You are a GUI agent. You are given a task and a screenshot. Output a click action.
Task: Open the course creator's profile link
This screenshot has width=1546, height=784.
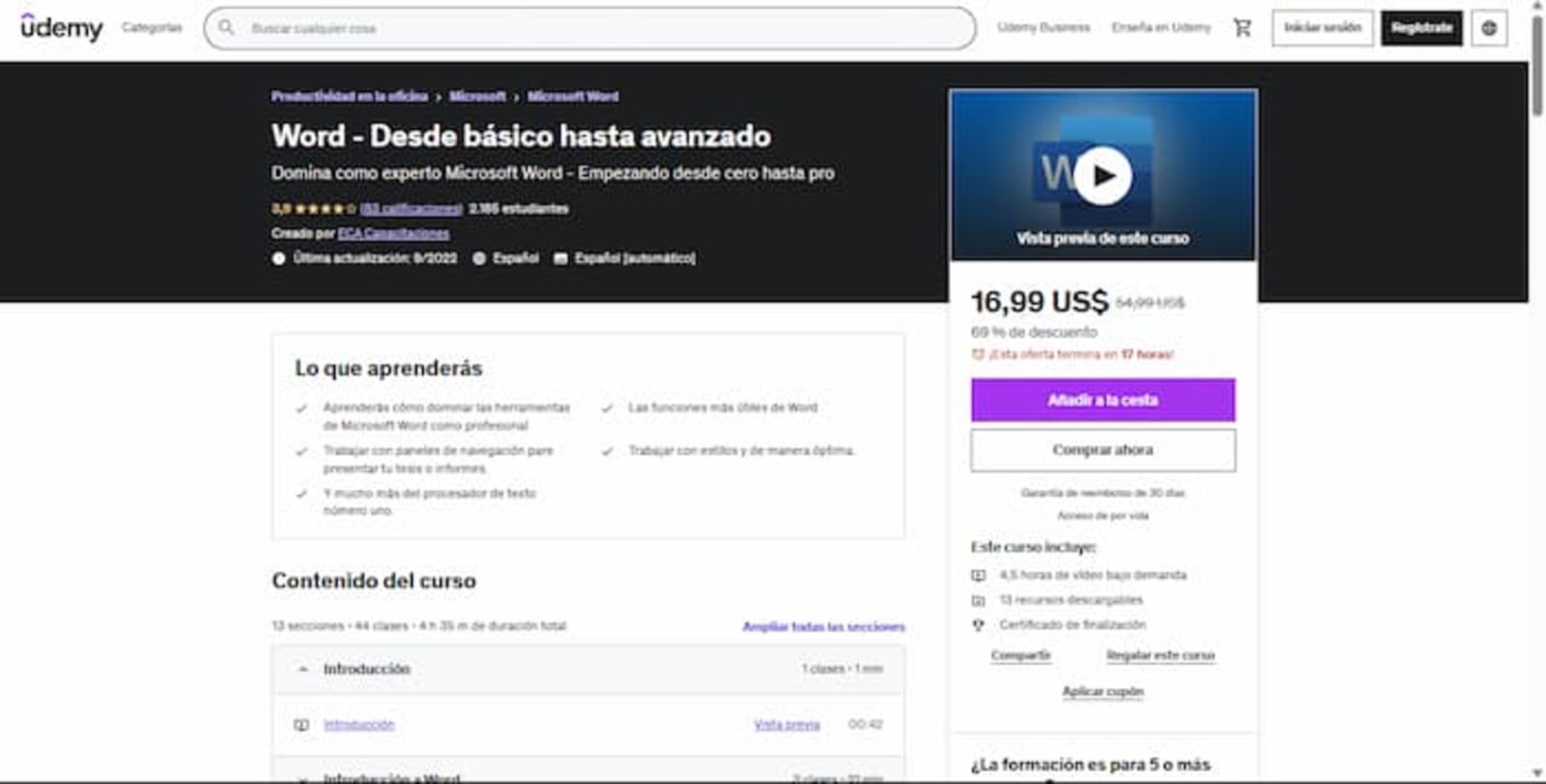(x=393, y=233)
